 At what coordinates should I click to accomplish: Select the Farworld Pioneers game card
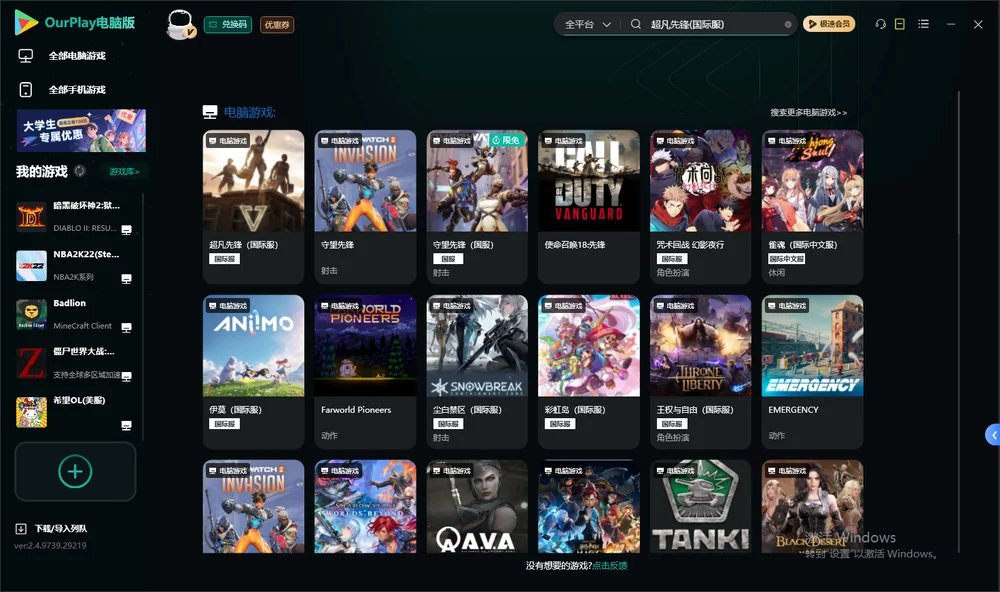365,372
